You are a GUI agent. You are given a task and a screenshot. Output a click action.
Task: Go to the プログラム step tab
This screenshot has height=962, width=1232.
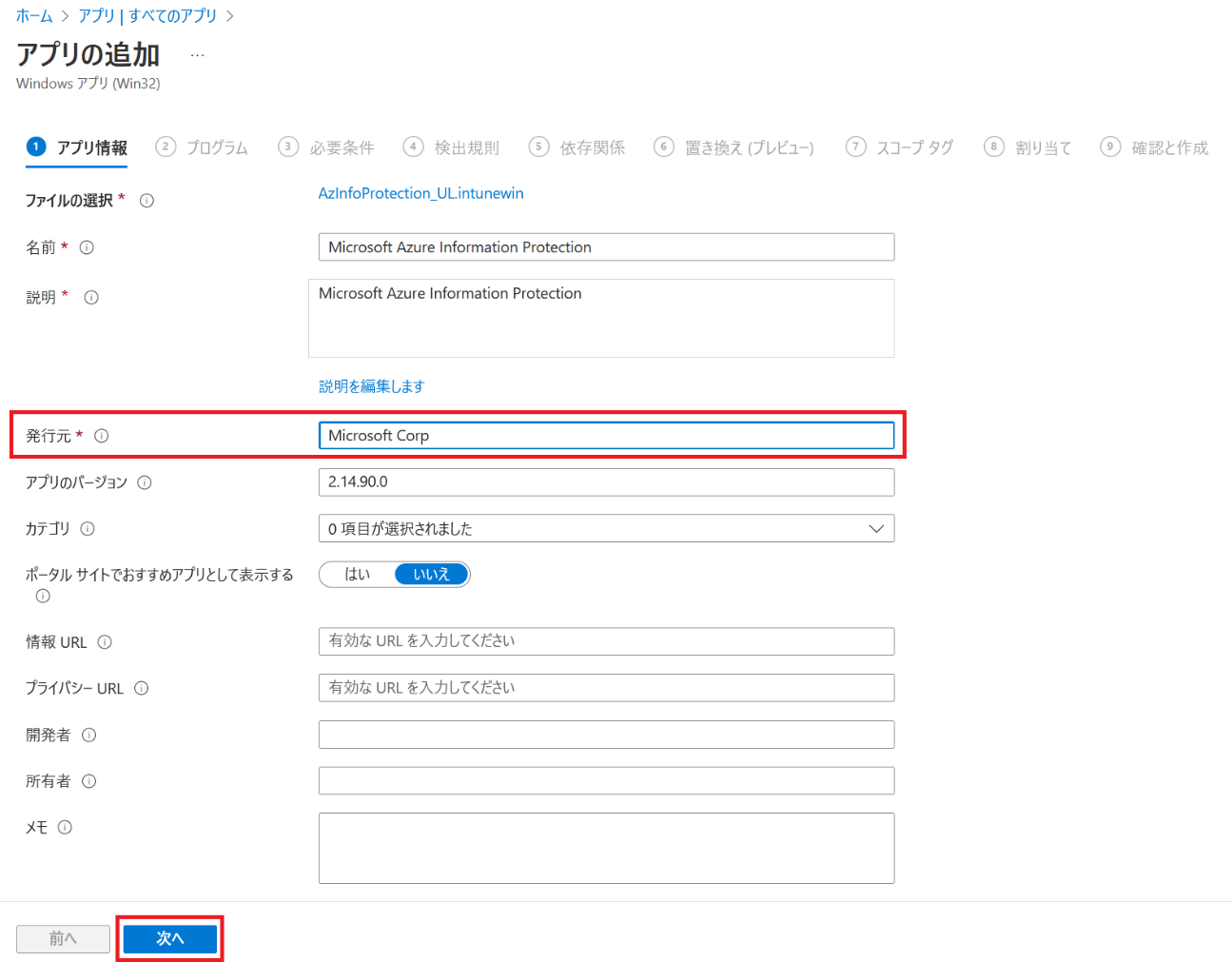(x=202, y=147)
